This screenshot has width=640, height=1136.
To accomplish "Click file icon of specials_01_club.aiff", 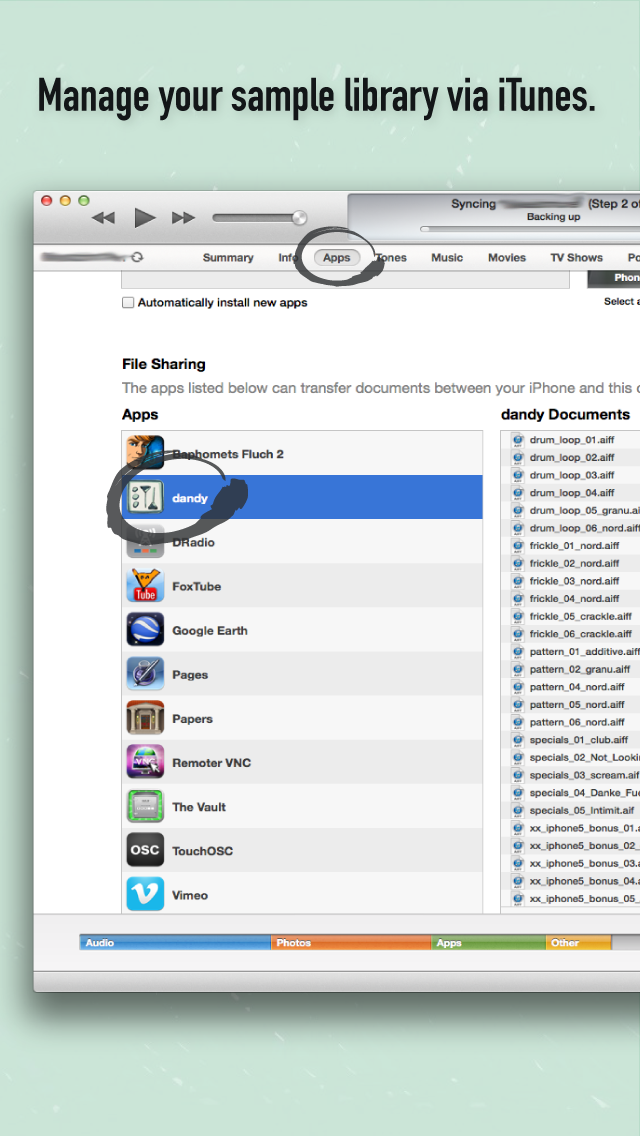I will [518, 740].
